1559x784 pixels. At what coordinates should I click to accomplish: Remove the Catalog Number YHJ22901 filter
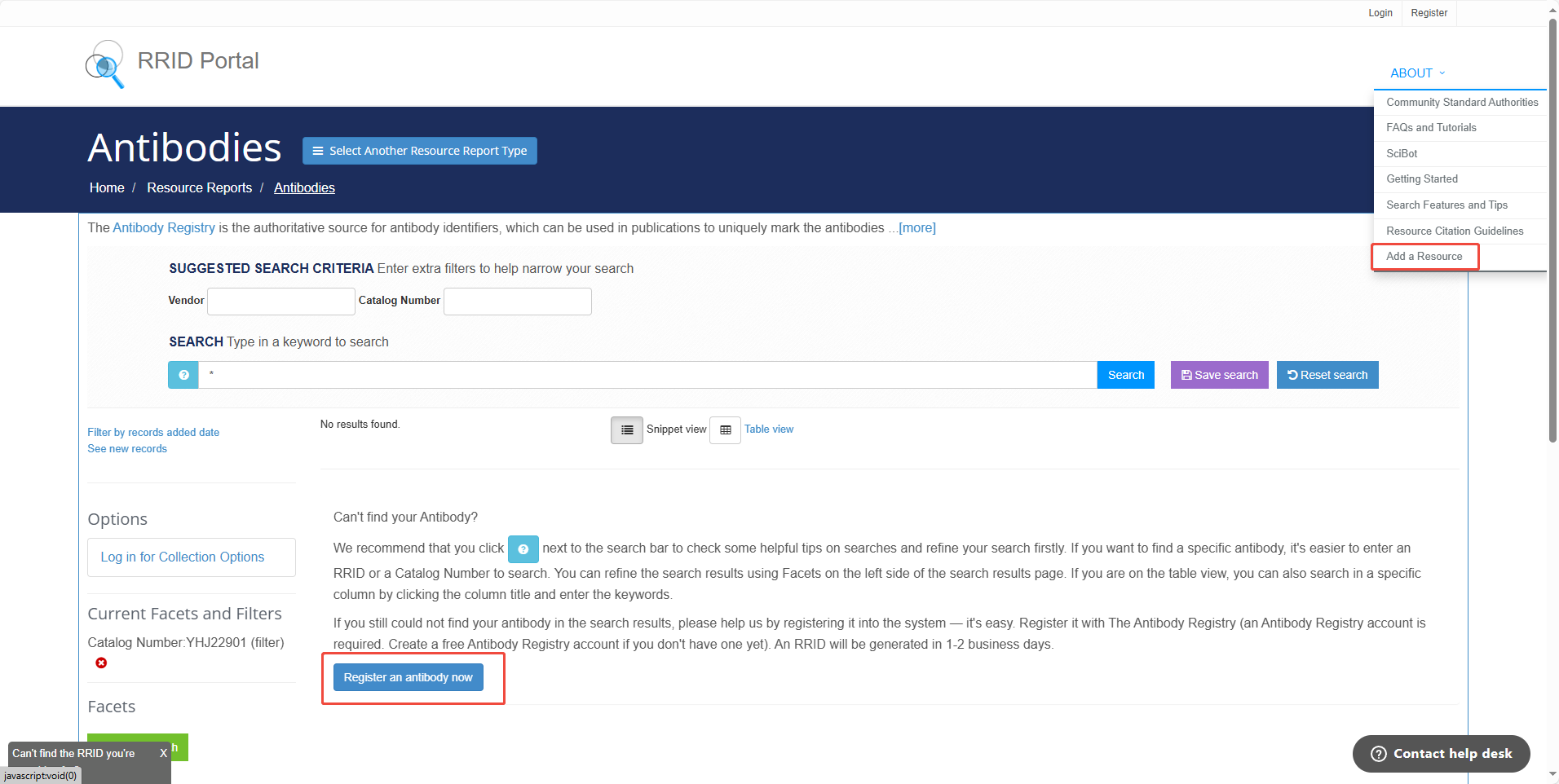coord(101,663)
